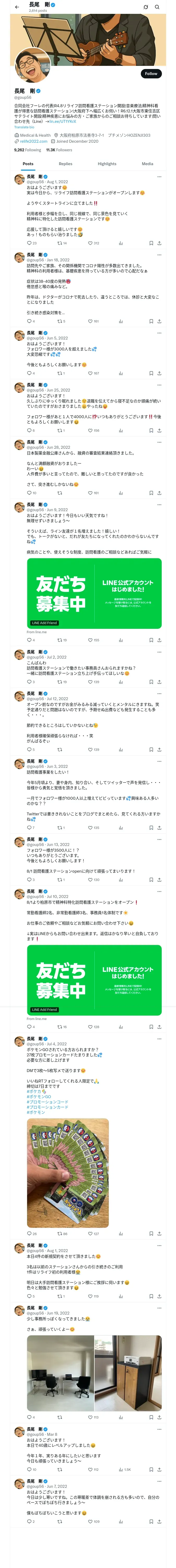The height and width of the screenshot is (1568, 176).
Task: Share the Jan 18, 2022 post
Action: [x=159, y=321]
